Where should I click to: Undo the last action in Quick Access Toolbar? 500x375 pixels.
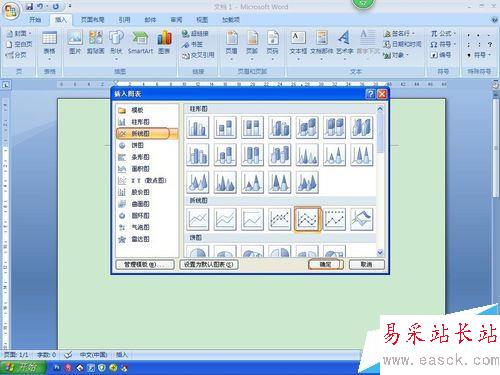tap(40, 6)
